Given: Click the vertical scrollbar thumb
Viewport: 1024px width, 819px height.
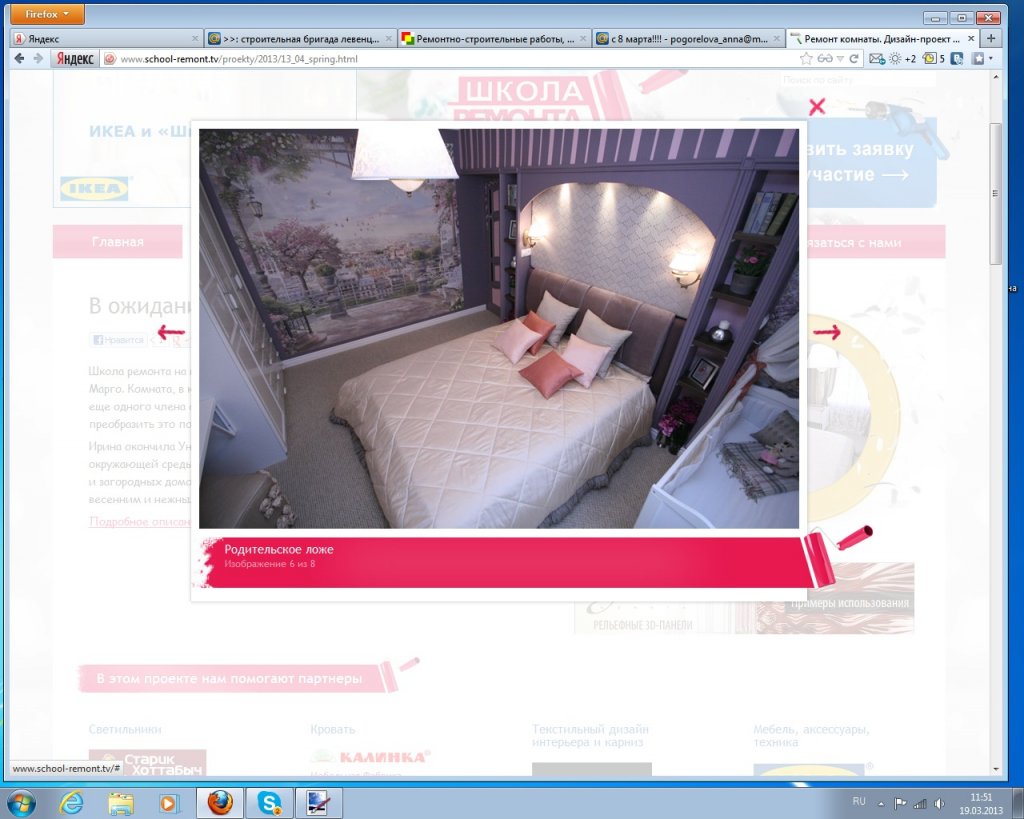Looking at the screenshot, I should (x=996, y=194).
